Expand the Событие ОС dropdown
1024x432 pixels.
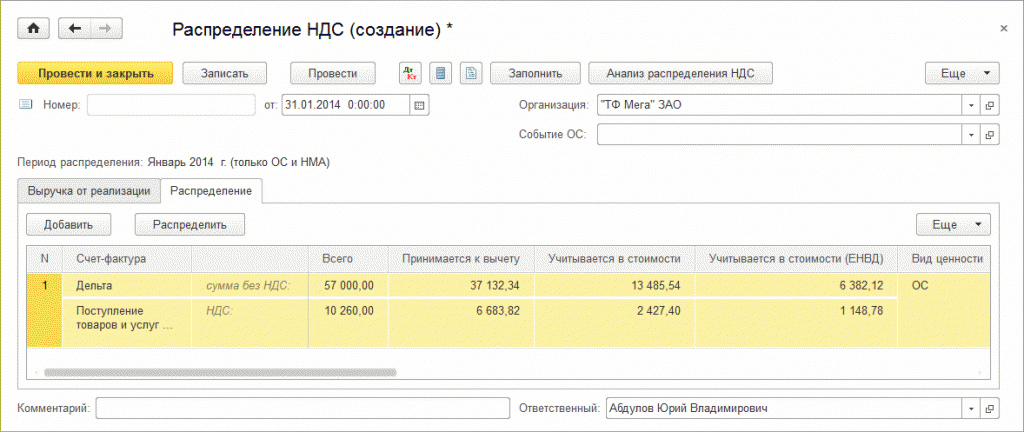click(971, 134)
